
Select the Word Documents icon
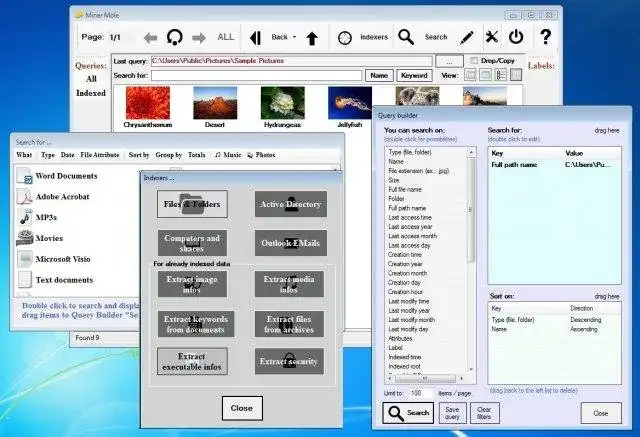24,176
